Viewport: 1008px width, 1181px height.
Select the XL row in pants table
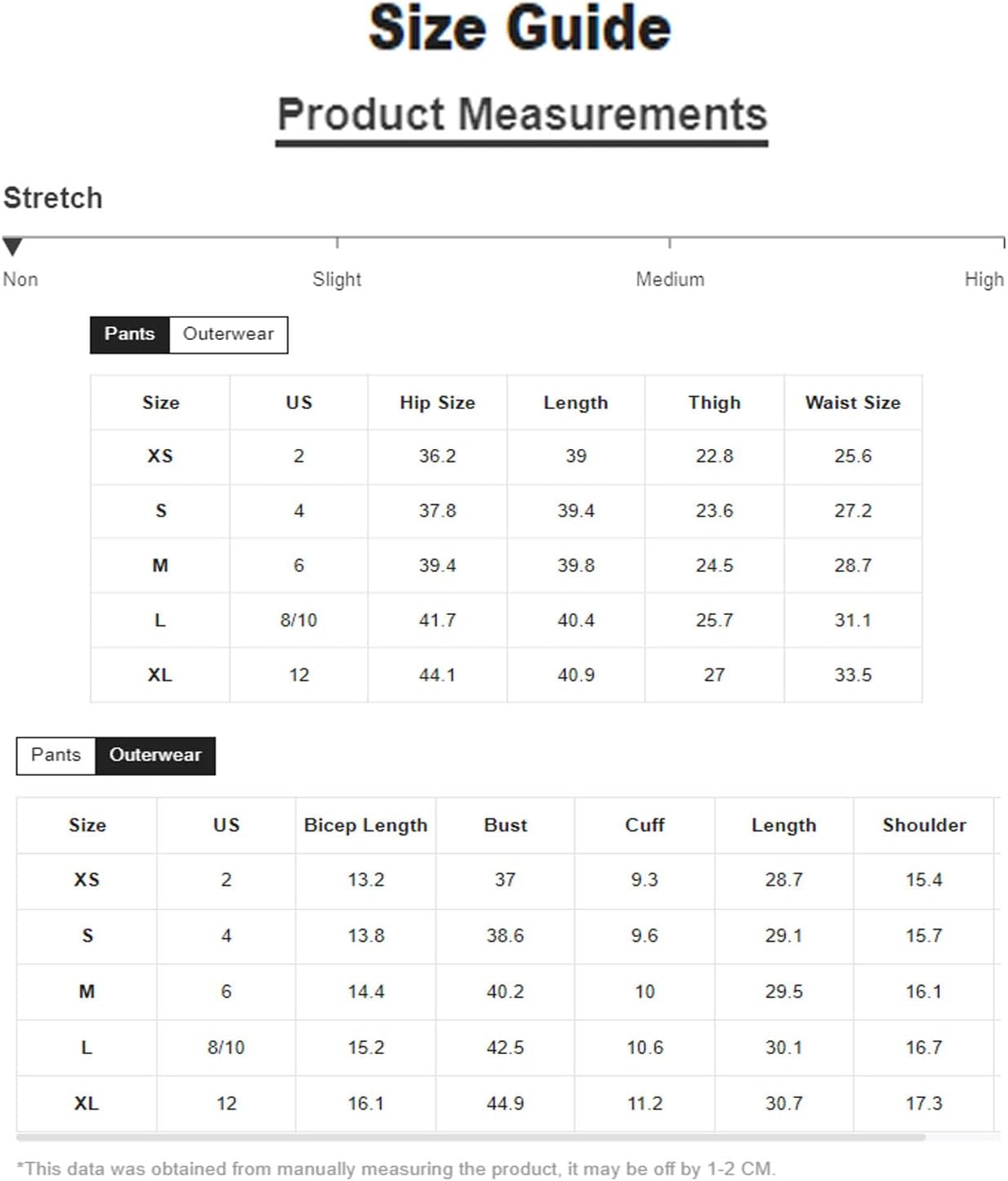coord(506,675)
